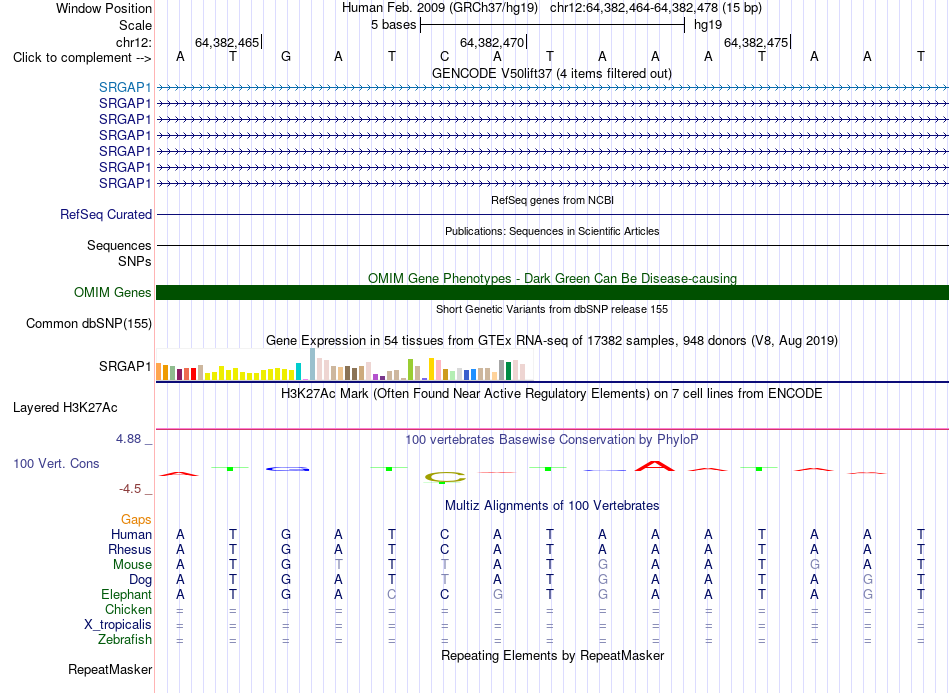Select the X_tropicalis species label

click(118, 625)
